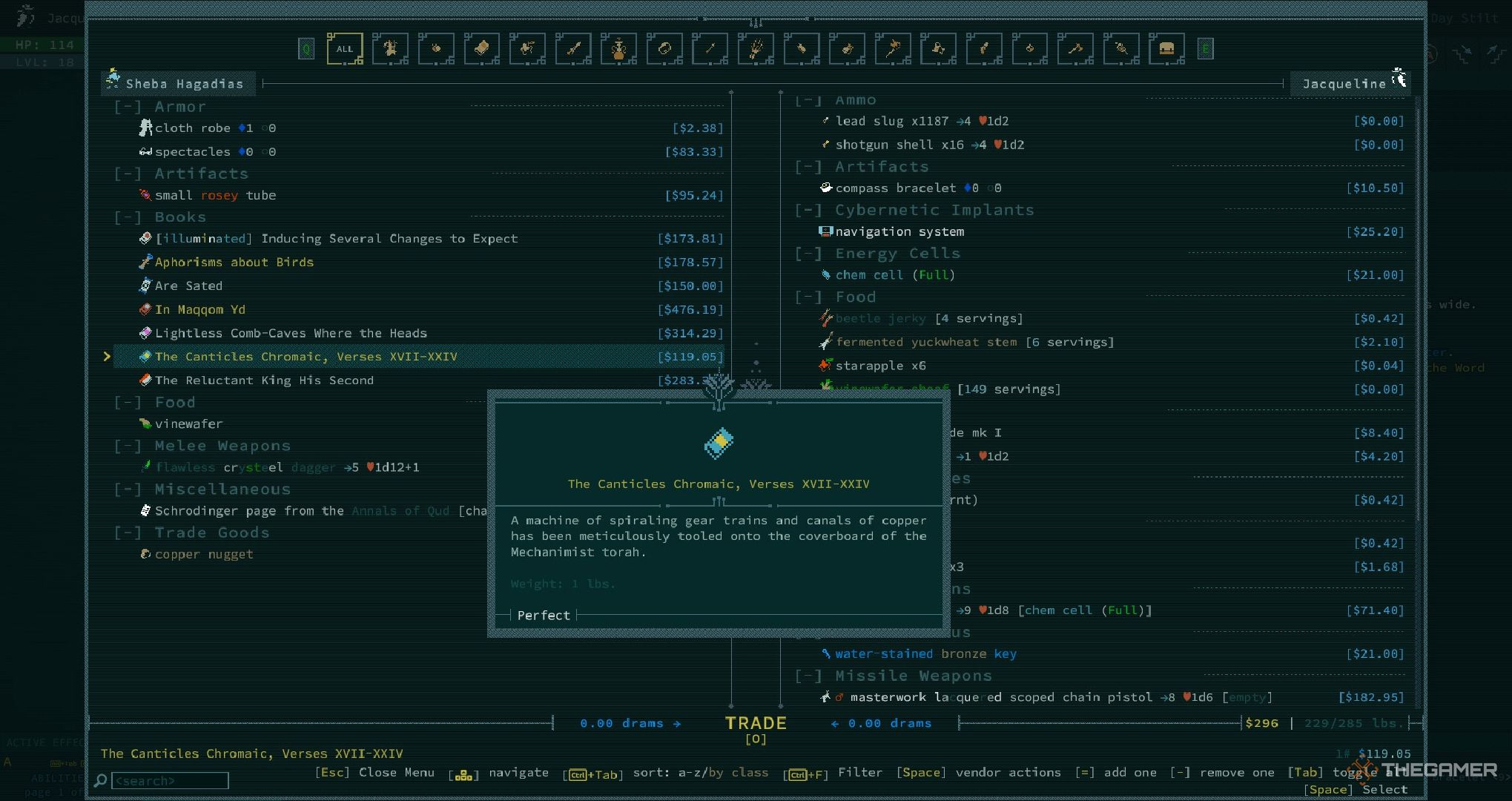The width and height of the screenshot is (1512, 801).
Task: Filter by the scroll/books category icon
Action: [x=481, y=49]
